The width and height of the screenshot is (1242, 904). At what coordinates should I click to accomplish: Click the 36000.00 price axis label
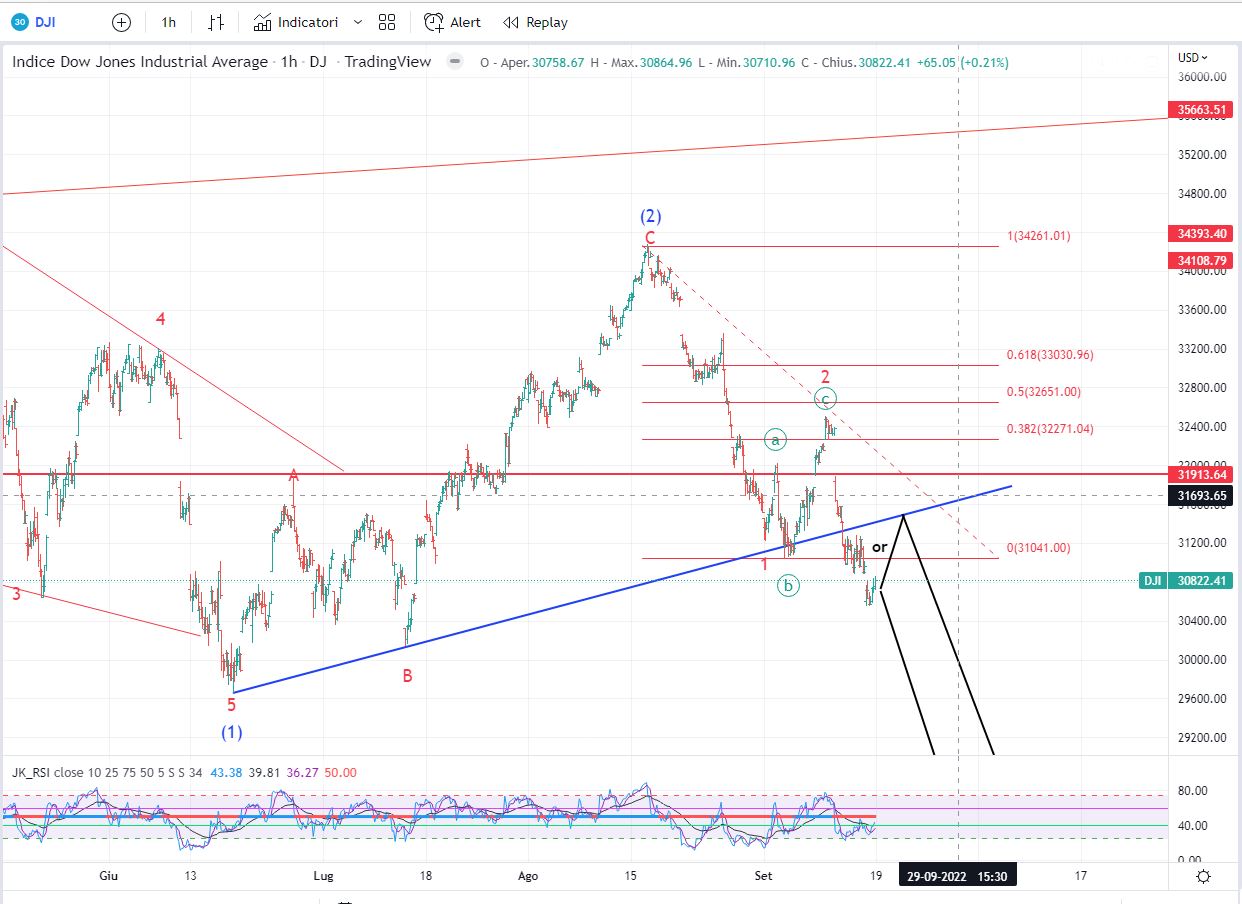(x=1202, y=77)
